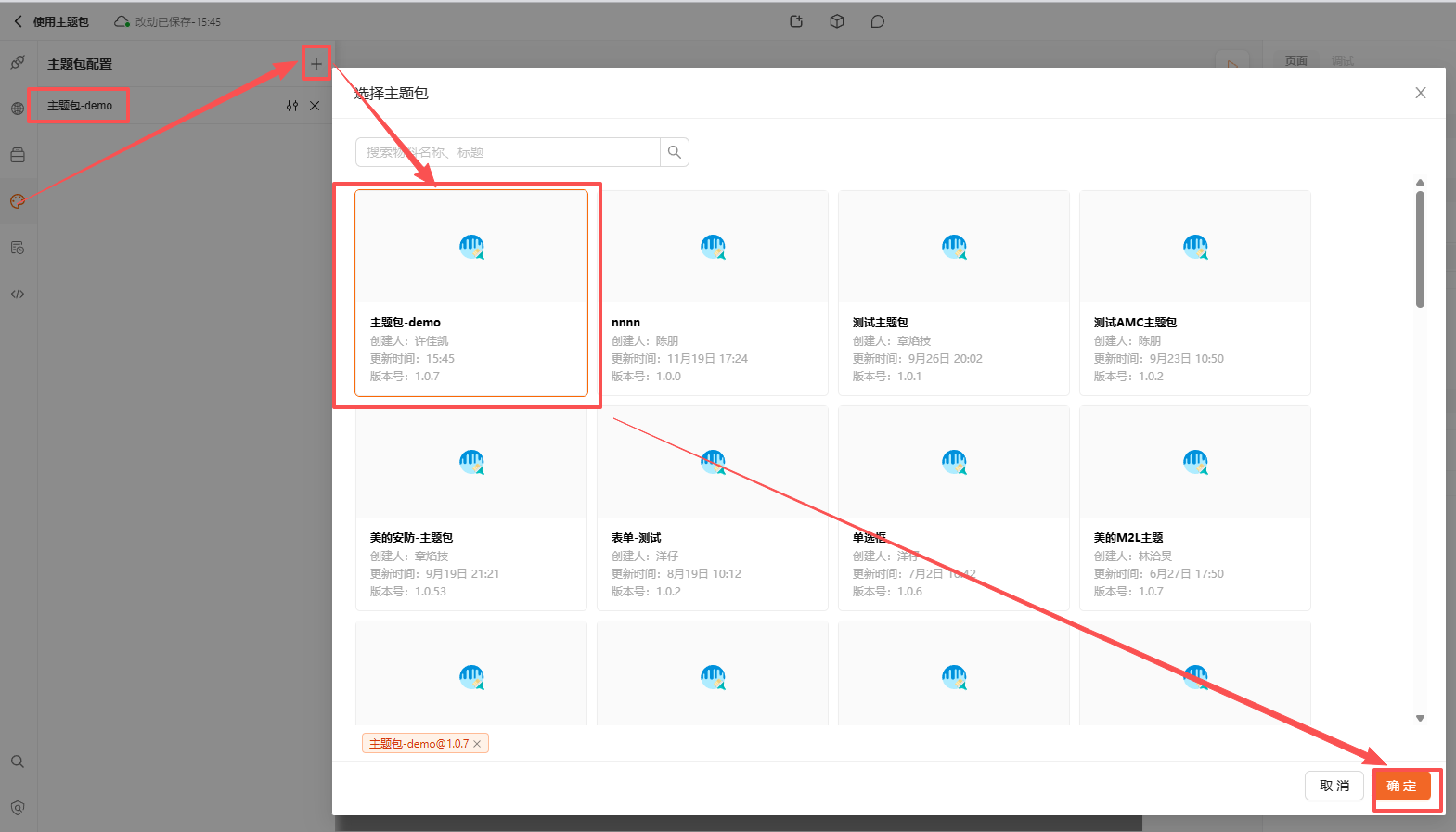Choose the 美的安防-主题包 card
Screen dimensions: 1456x832
tap(471, 508)
